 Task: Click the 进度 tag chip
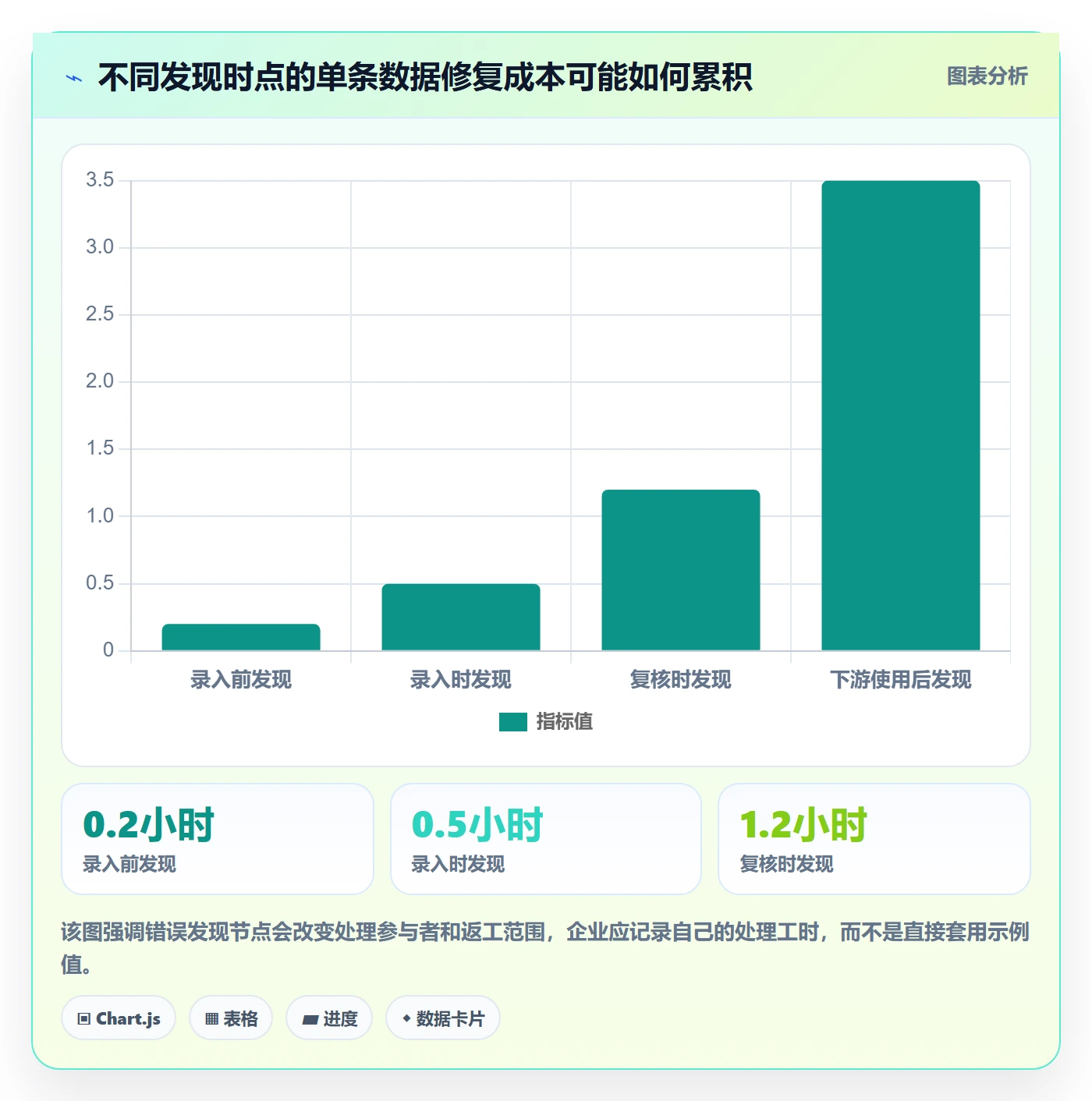pos(329,1018)
